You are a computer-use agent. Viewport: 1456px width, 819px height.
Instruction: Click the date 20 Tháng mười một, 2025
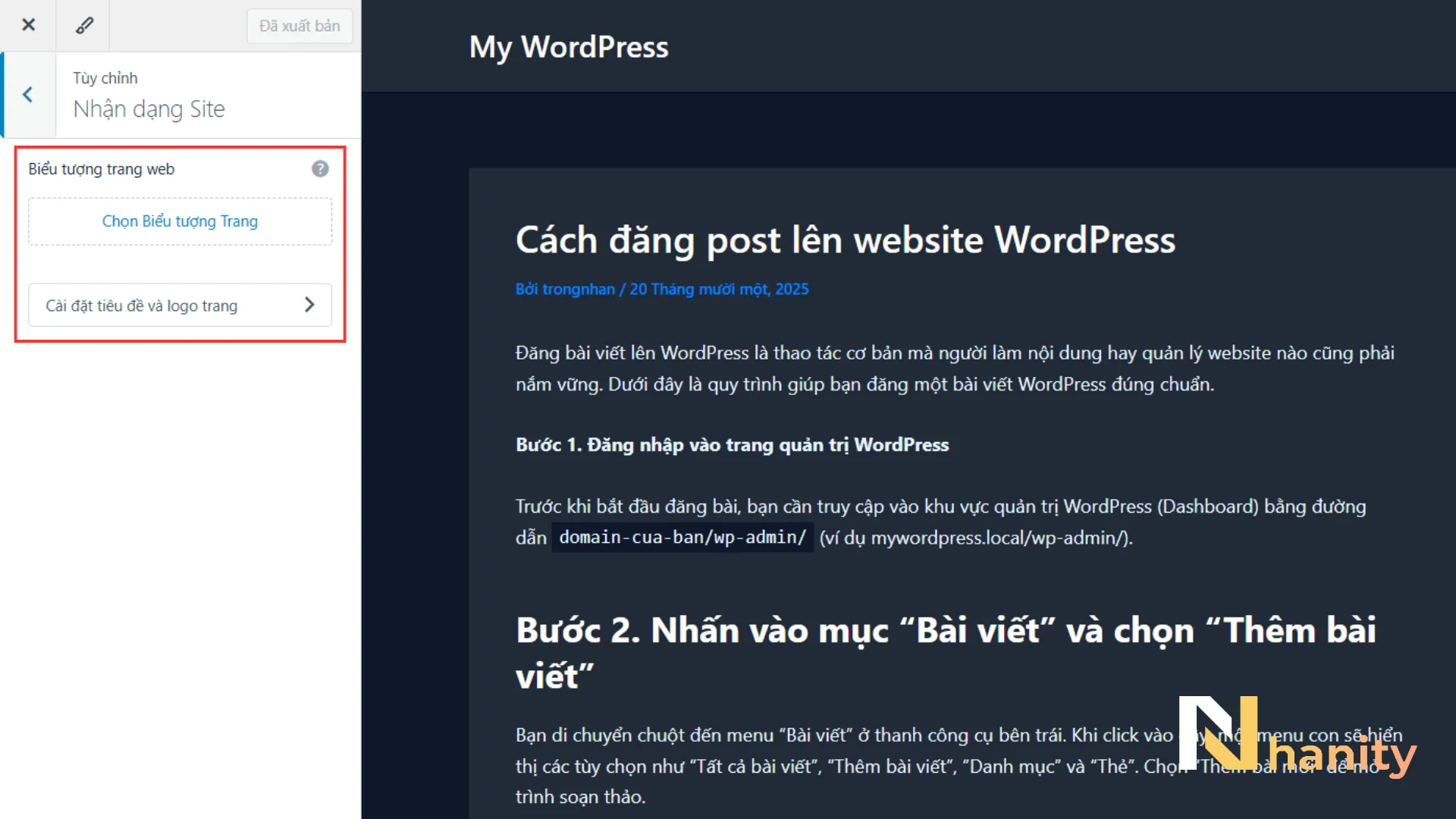pyautogui.click(x=719, y=289)
